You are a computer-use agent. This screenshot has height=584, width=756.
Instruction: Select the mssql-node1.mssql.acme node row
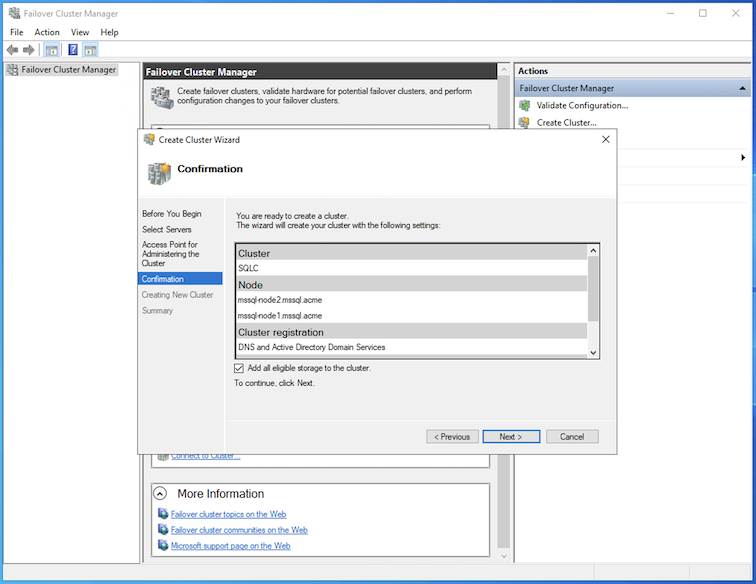412,316
